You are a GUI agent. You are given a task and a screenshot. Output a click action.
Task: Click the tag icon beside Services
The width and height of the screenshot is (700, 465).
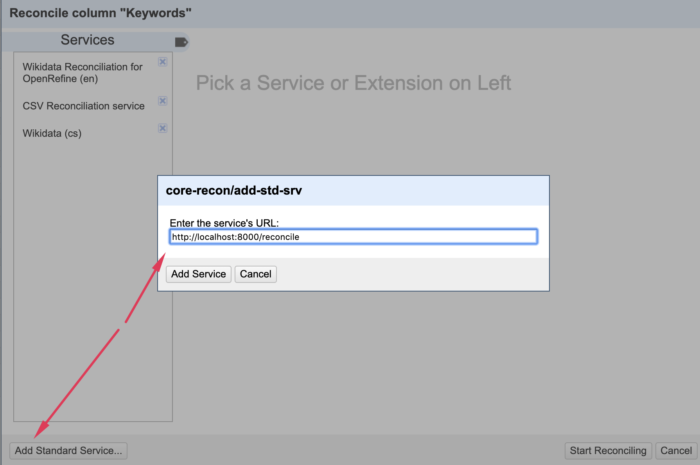point(181,42)
